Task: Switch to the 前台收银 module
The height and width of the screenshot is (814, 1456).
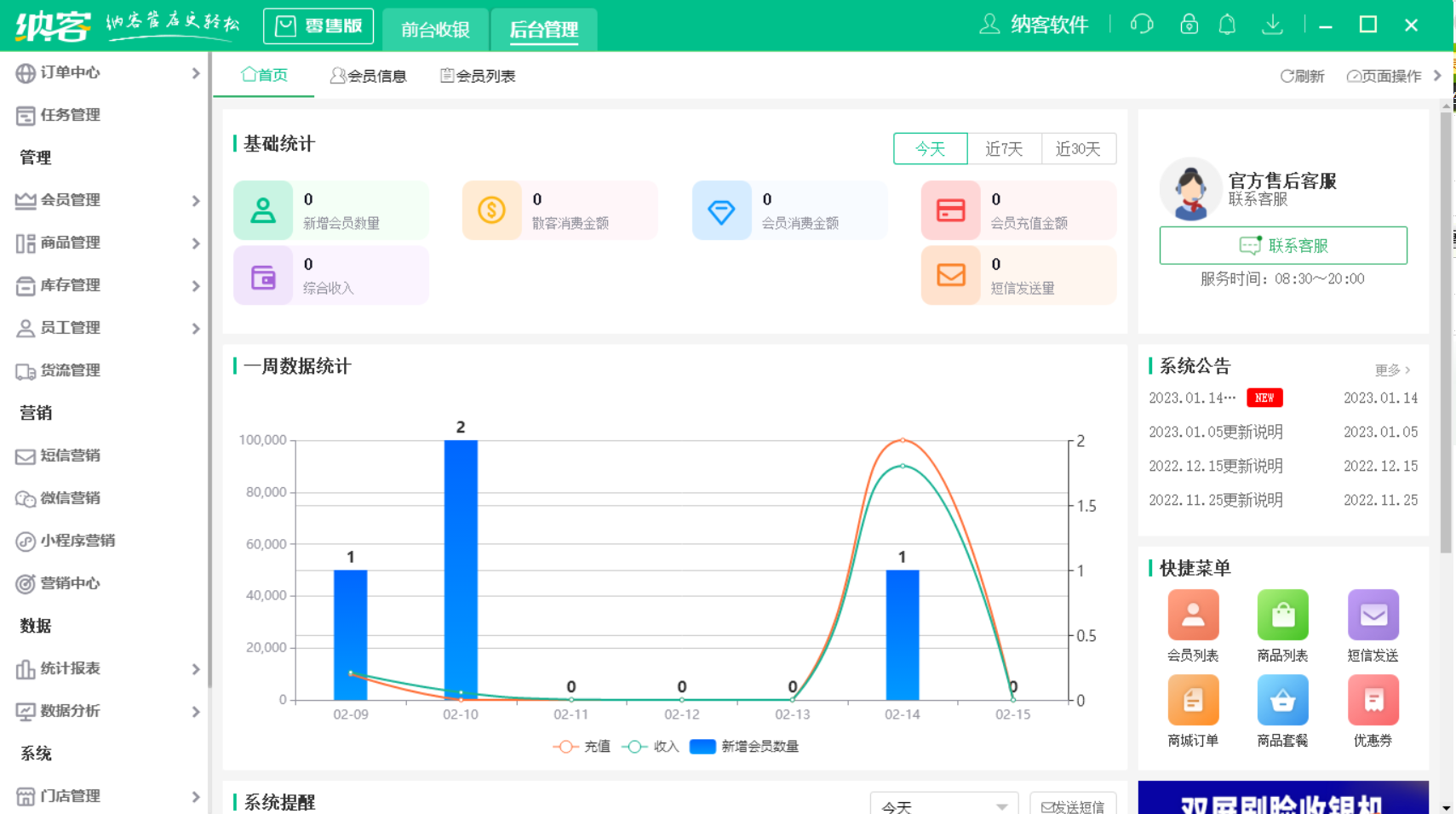Action: coord(435,29)
